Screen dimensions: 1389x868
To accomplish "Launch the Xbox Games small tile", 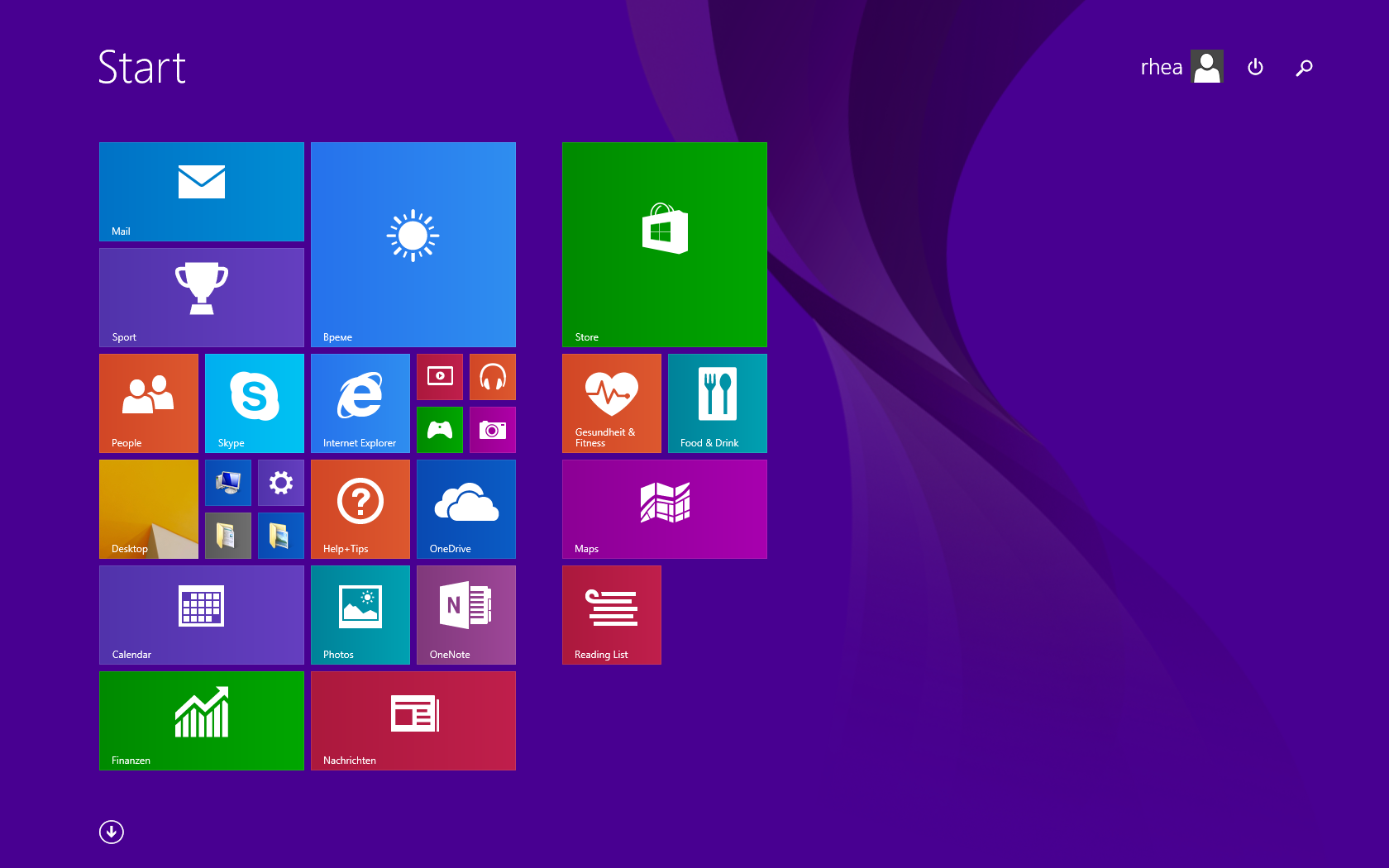I will pos(439,430).
